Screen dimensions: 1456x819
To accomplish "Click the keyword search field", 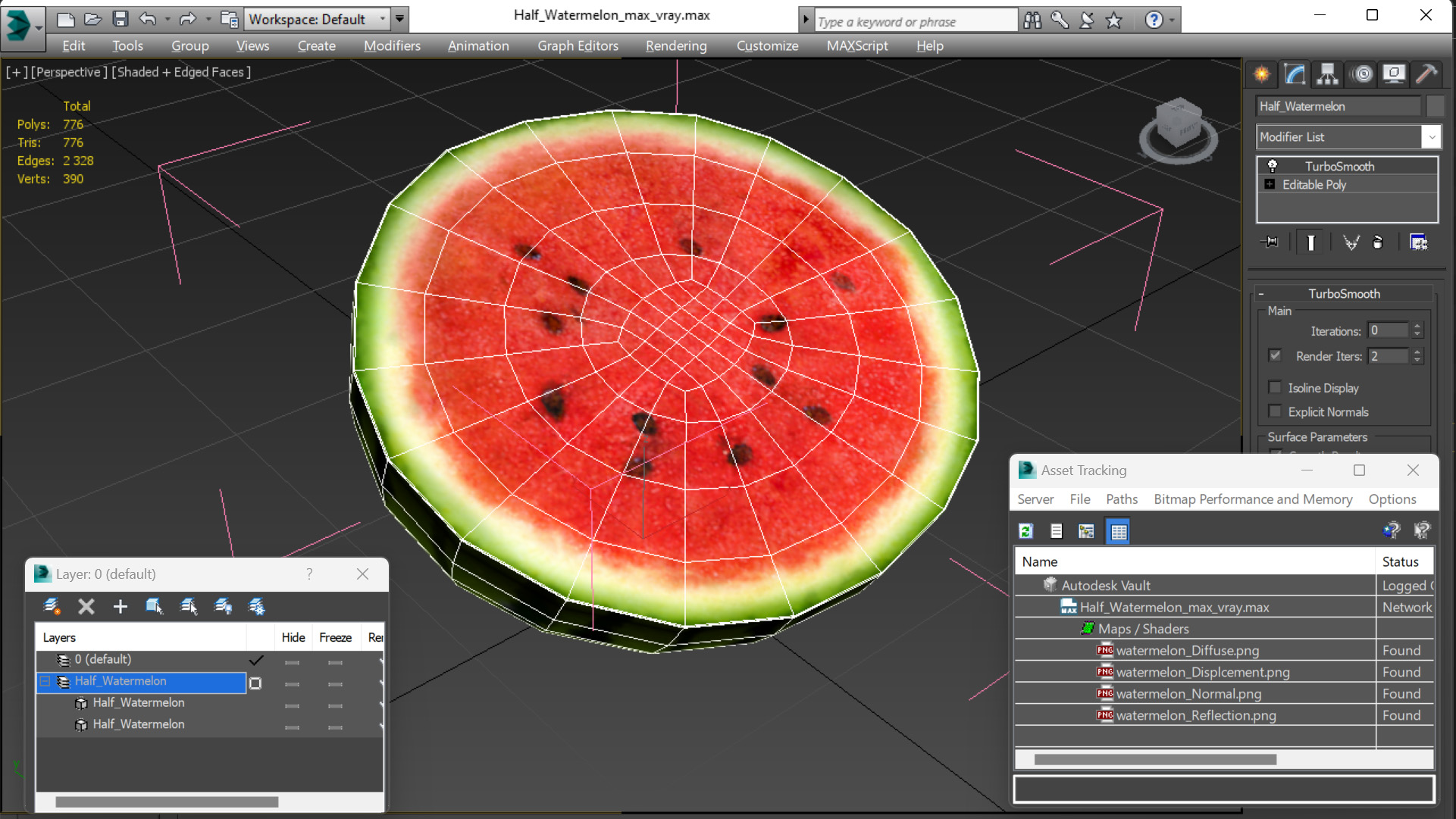I will tap(915, 21).
